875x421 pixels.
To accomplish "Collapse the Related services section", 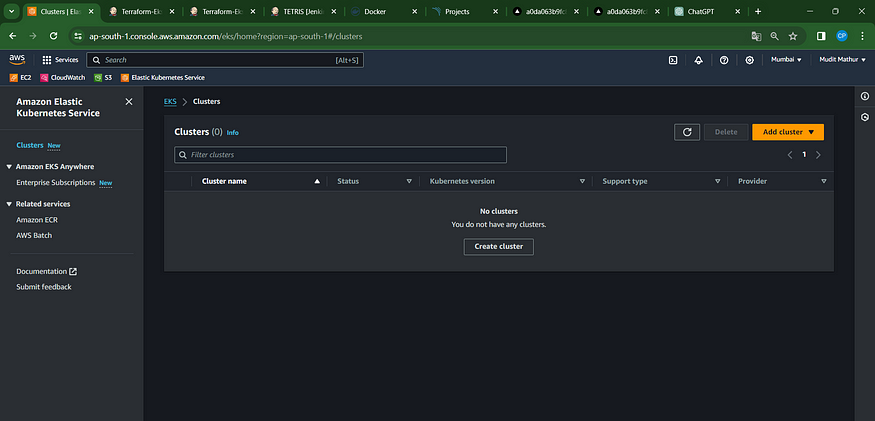I will (x=9, y=204).
